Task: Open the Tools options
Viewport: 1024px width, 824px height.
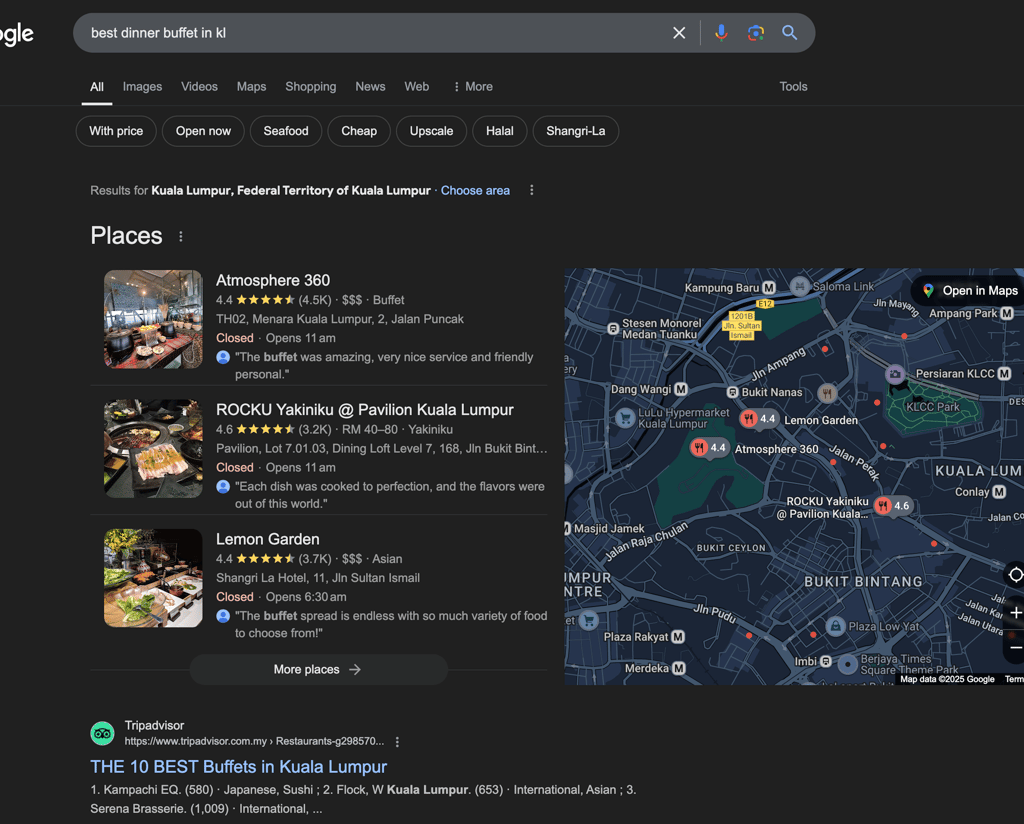Action: pos(793,87)
